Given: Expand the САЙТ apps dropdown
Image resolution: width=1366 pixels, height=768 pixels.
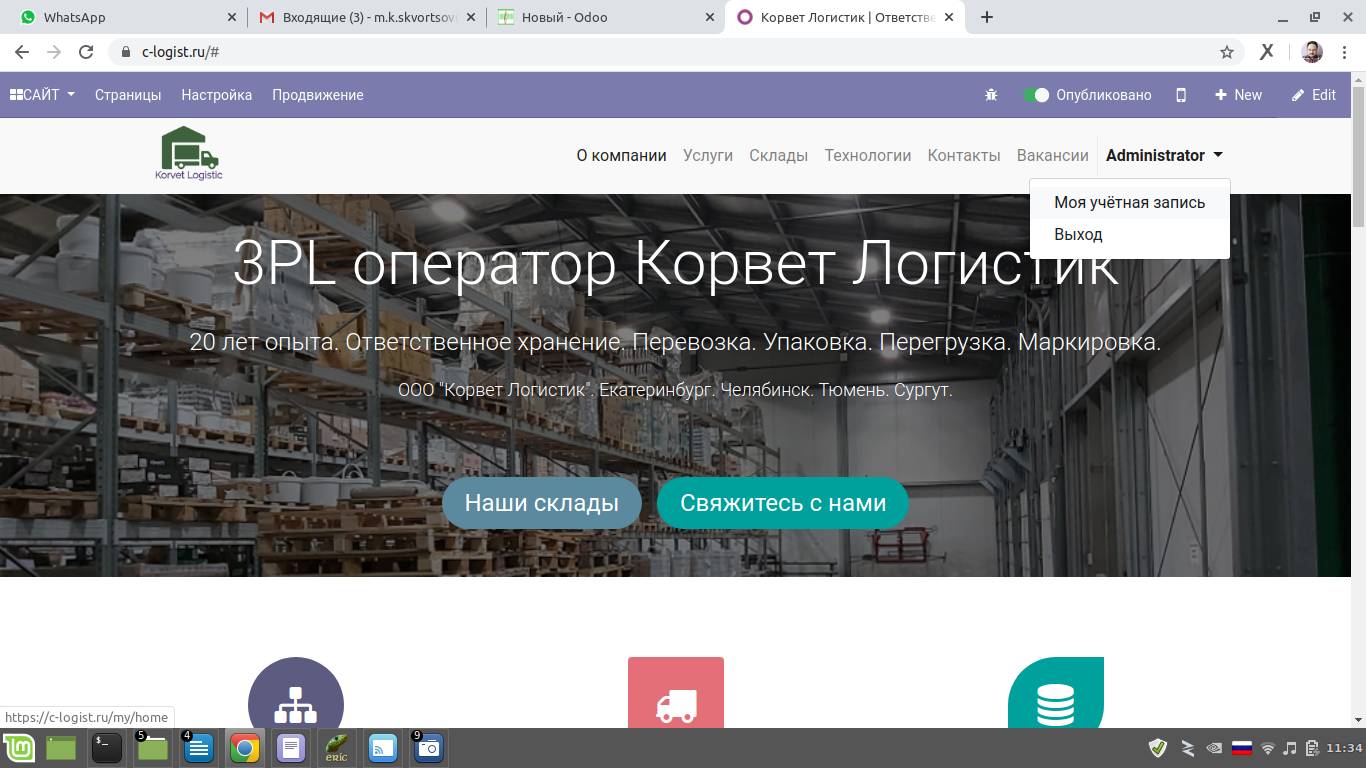Looking at the screenshot, I should pyautogui.click(x=43, y=95).
